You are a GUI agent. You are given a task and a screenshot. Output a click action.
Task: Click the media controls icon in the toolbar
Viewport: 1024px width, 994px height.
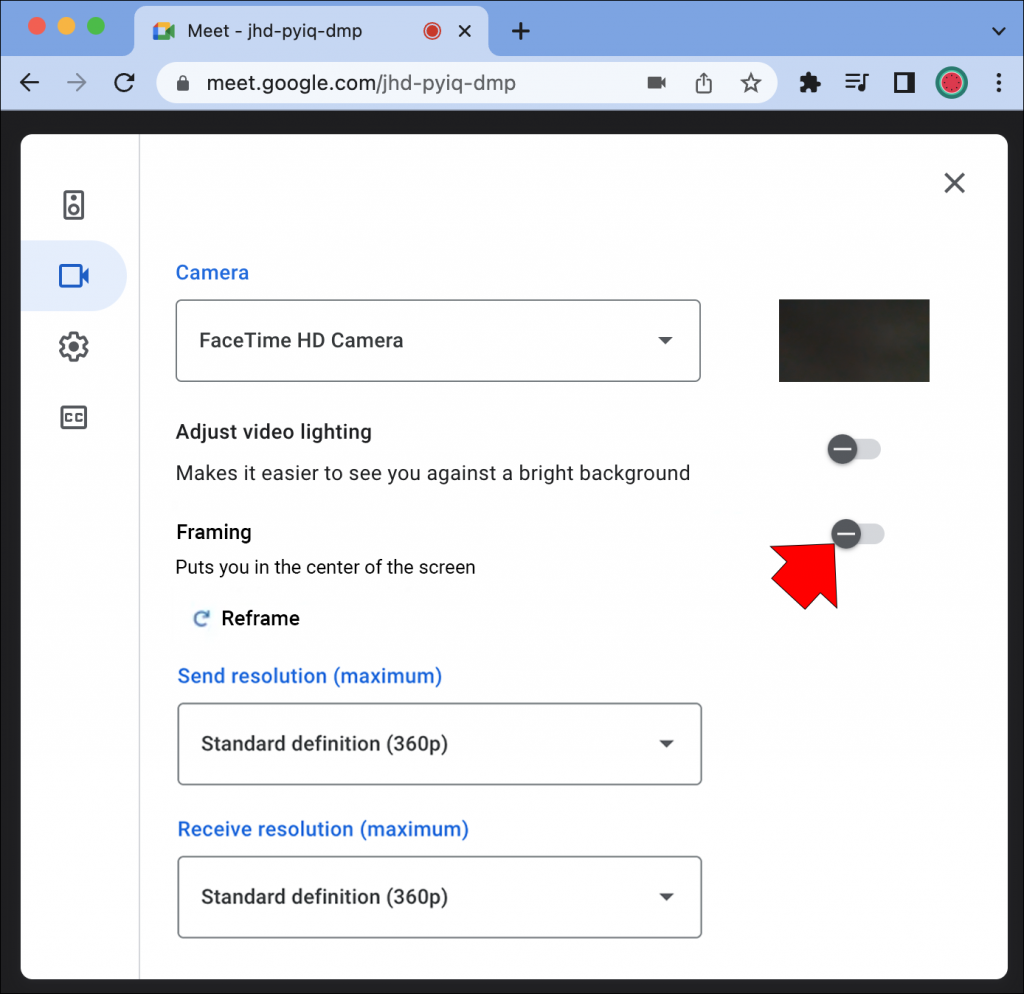pyautogui.click(x=857, y=83)
